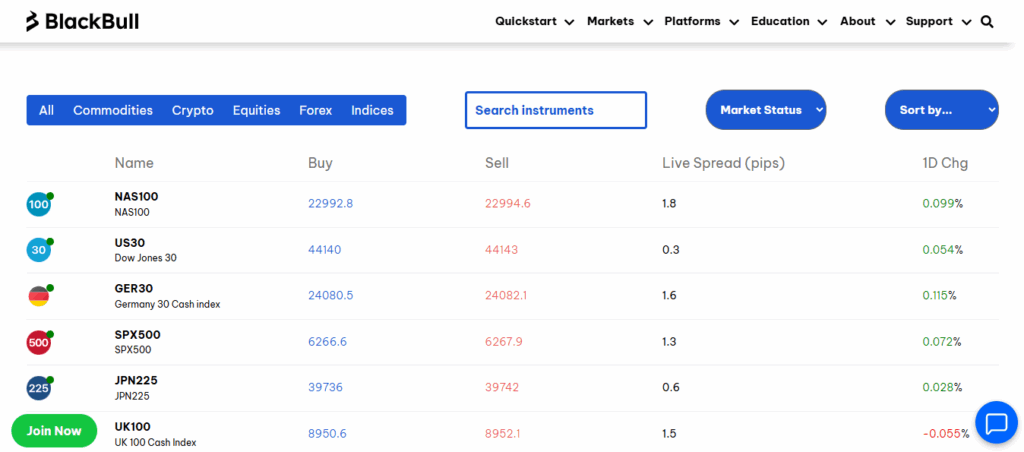Click the Sell column header
This screenshot has width=1024, height=452.
coord(497,163)
